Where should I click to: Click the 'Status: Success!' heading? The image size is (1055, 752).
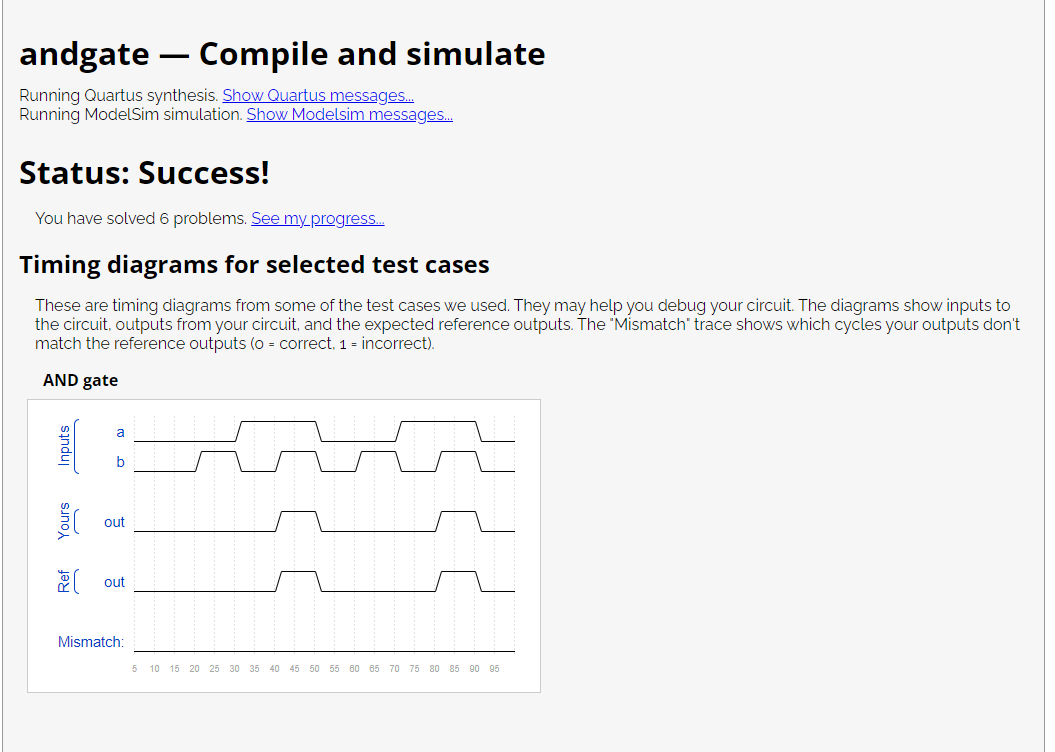(144, 173)
